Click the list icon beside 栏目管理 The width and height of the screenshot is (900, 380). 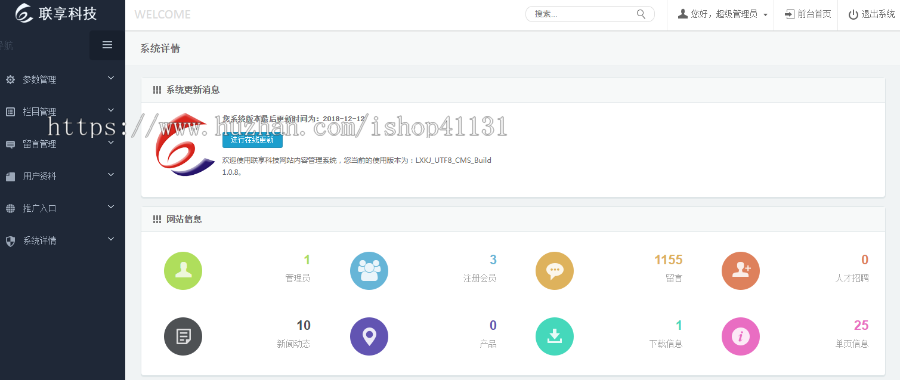point(10,112)
